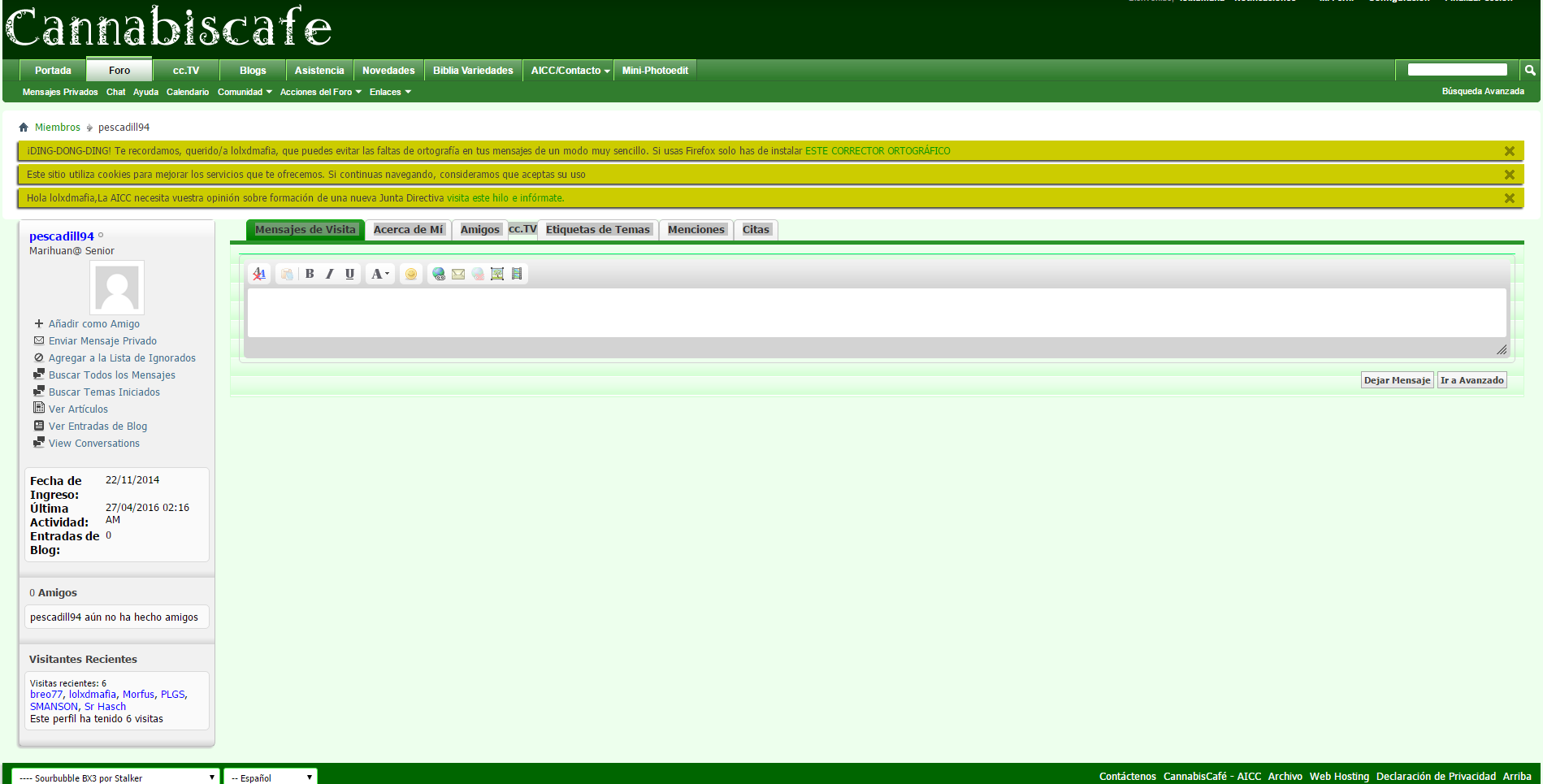Open Mensajes Privados in the subnavigation

[x=60, y=92]
